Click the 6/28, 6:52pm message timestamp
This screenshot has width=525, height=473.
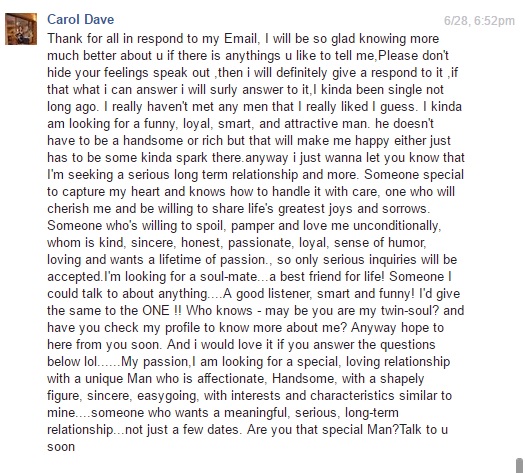point(479,21)
